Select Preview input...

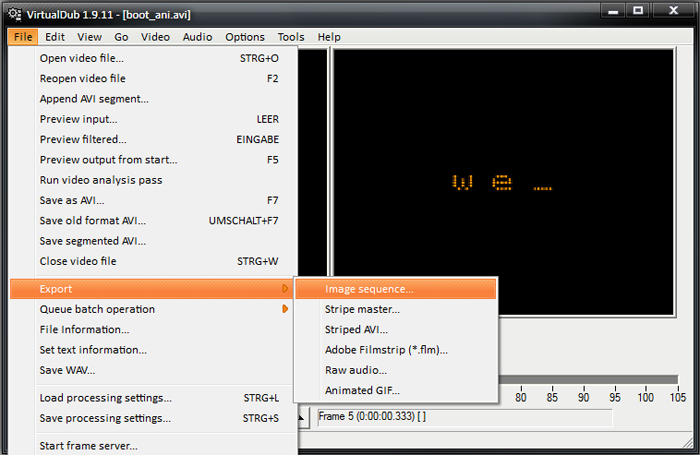click(x=153, y=119)
